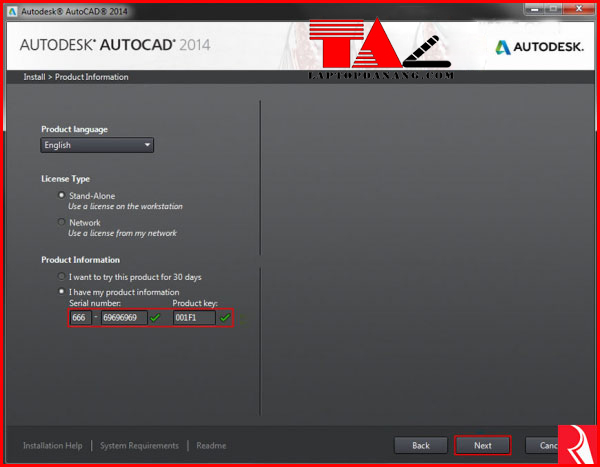Select the 30 days trial option
The image size is (600, 467).
pyautogui.click(x=62, y=276)
